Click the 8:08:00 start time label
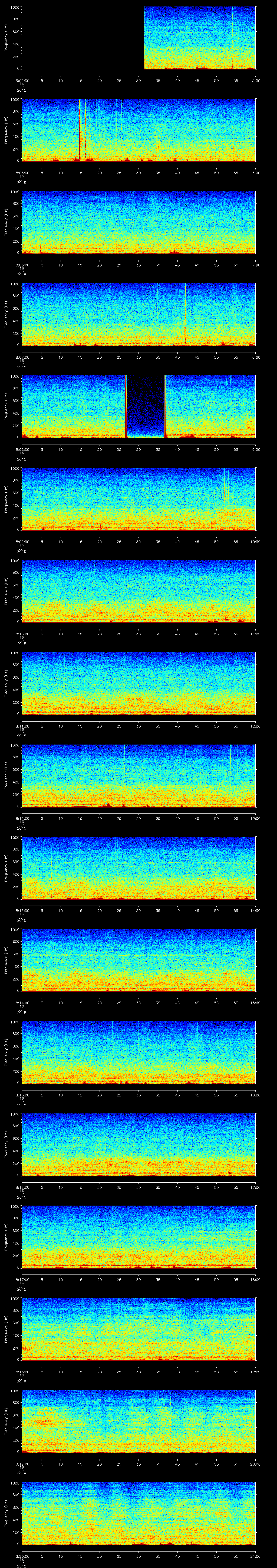 (22, 449)
